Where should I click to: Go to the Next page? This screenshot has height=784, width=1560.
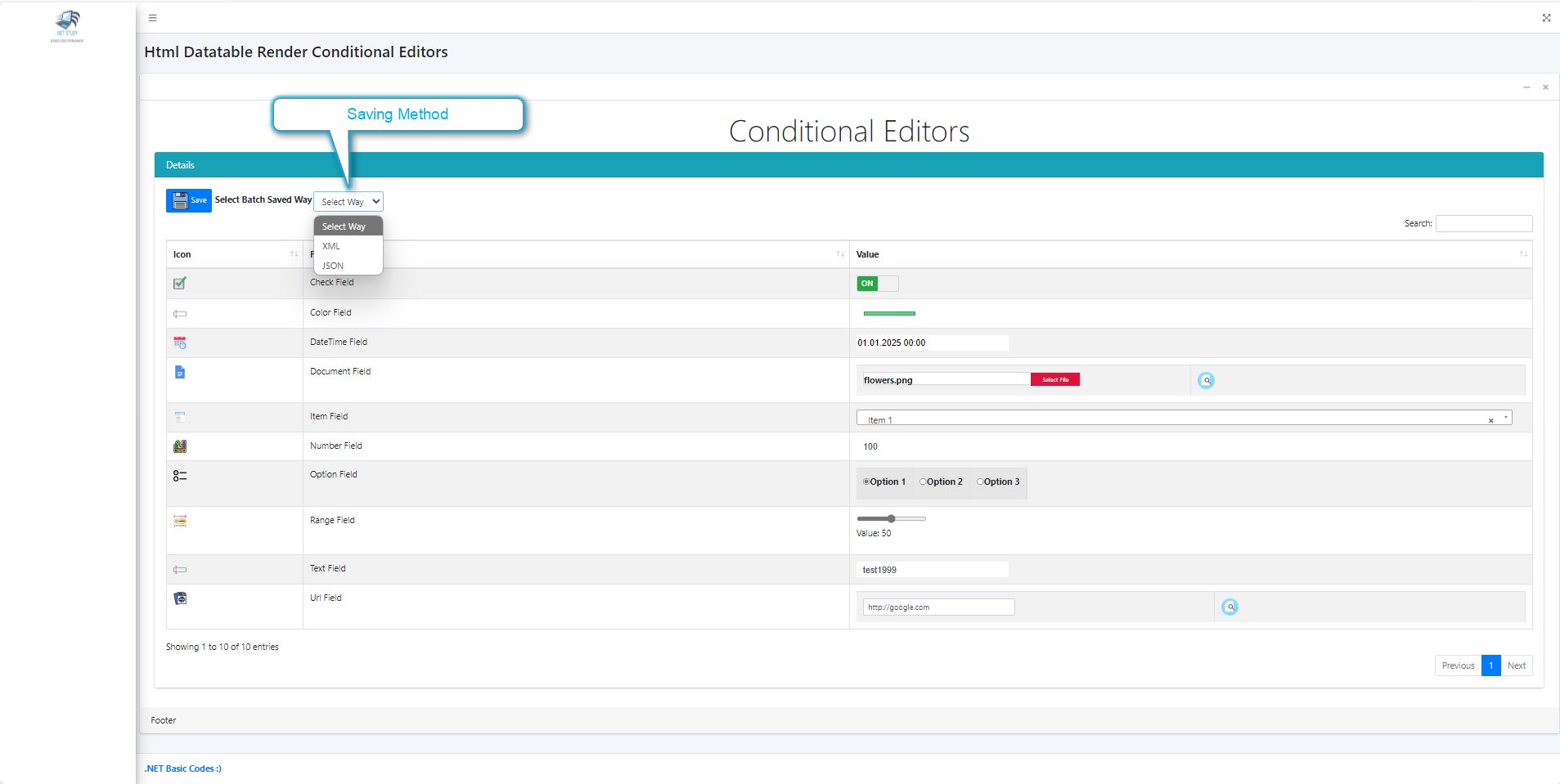1517,665
